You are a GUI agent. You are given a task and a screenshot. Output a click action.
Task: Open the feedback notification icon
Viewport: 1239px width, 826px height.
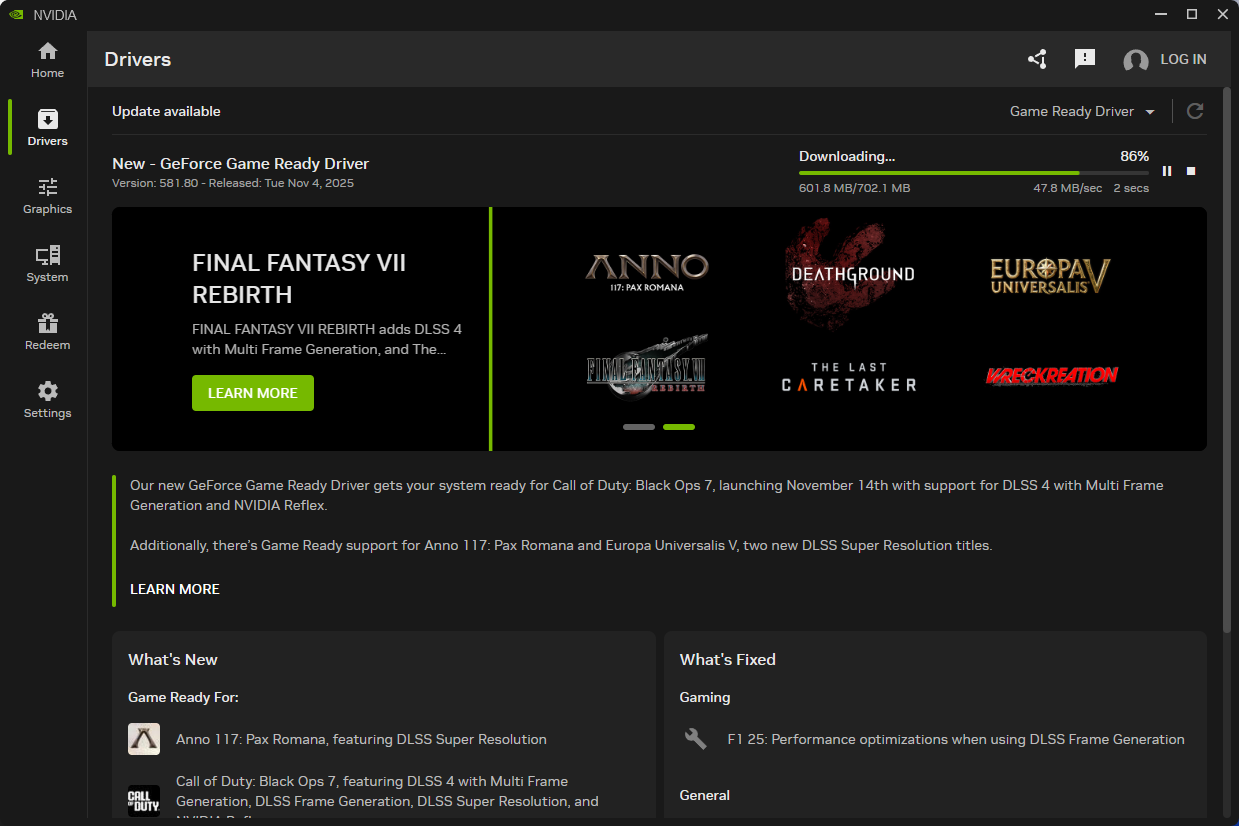pyautogui.click(x=1085, y=59)
